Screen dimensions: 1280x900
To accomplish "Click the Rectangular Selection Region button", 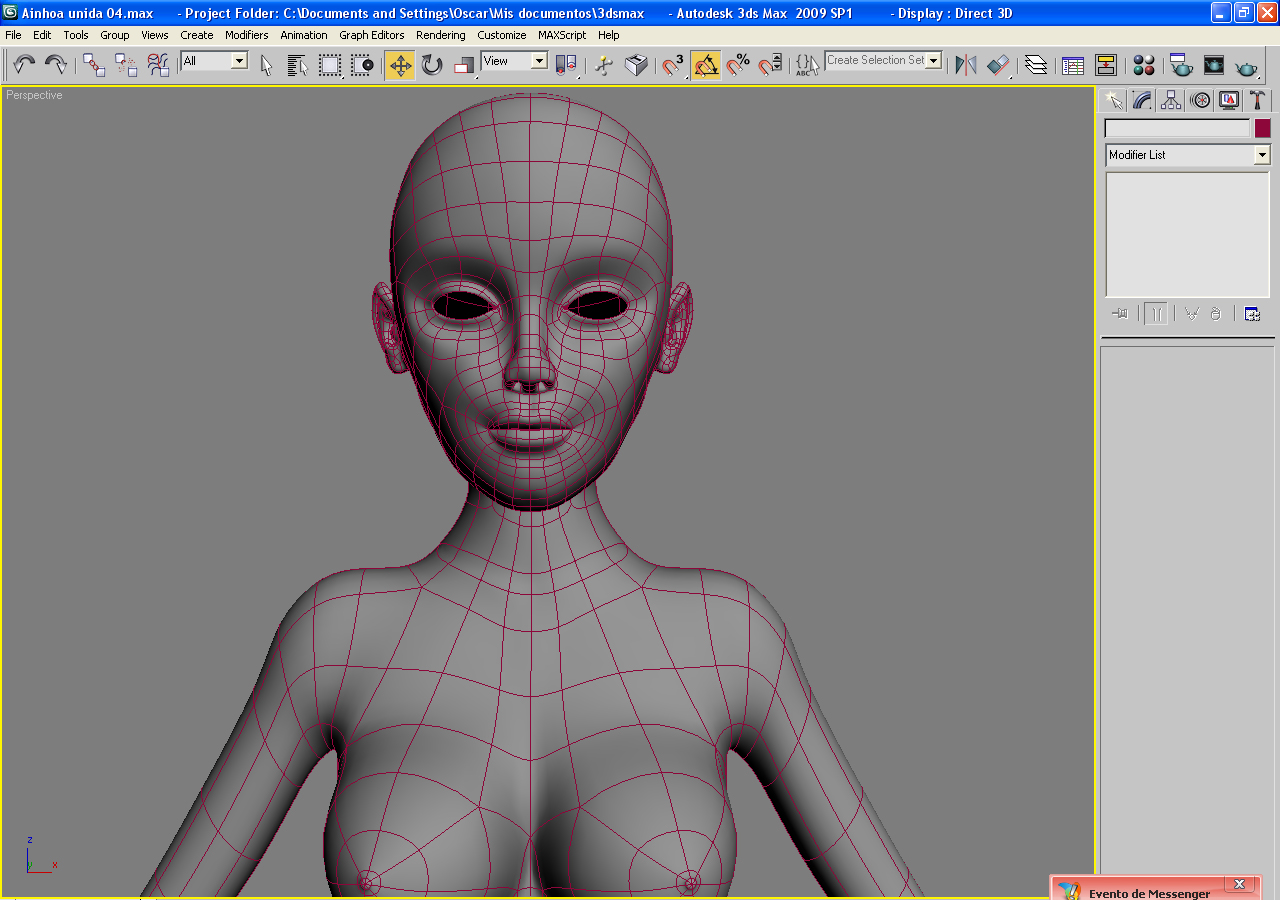I will click(x=330, y=65).
